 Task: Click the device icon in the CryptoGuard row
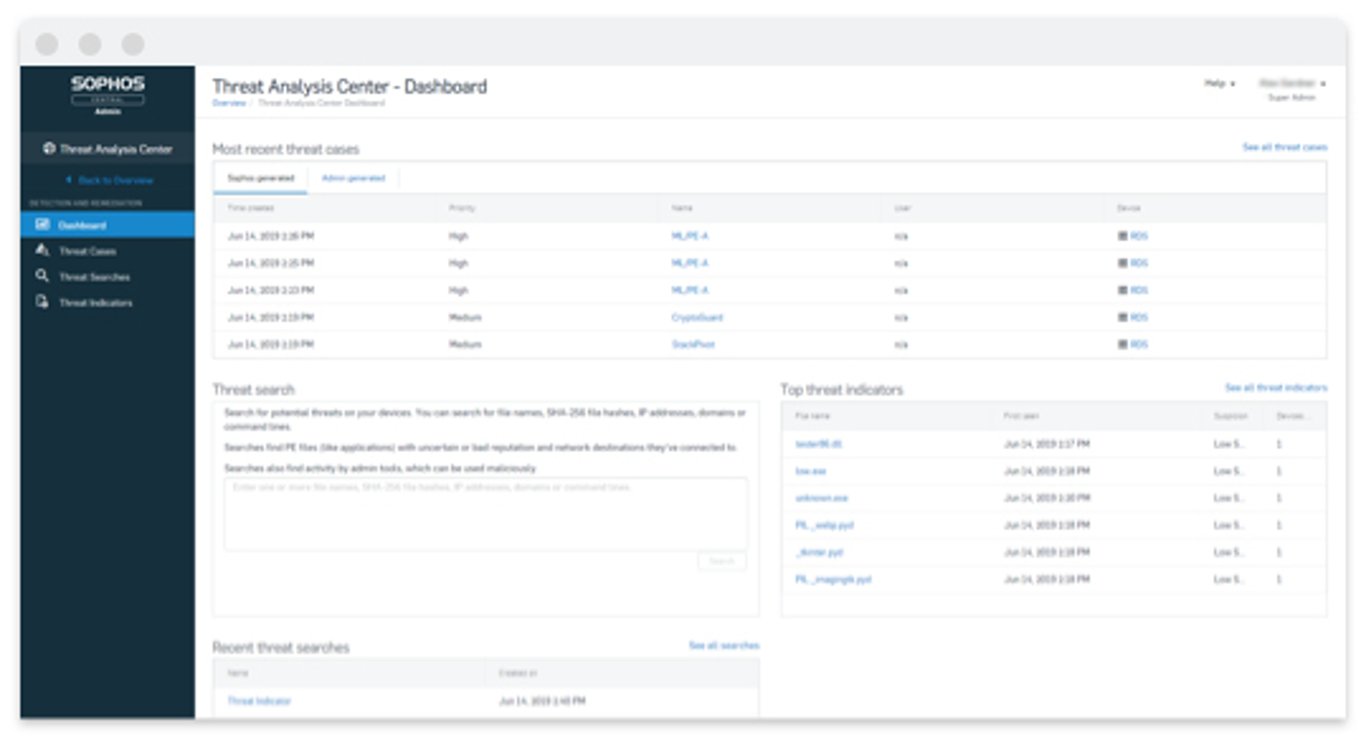tap(1122, 317)
